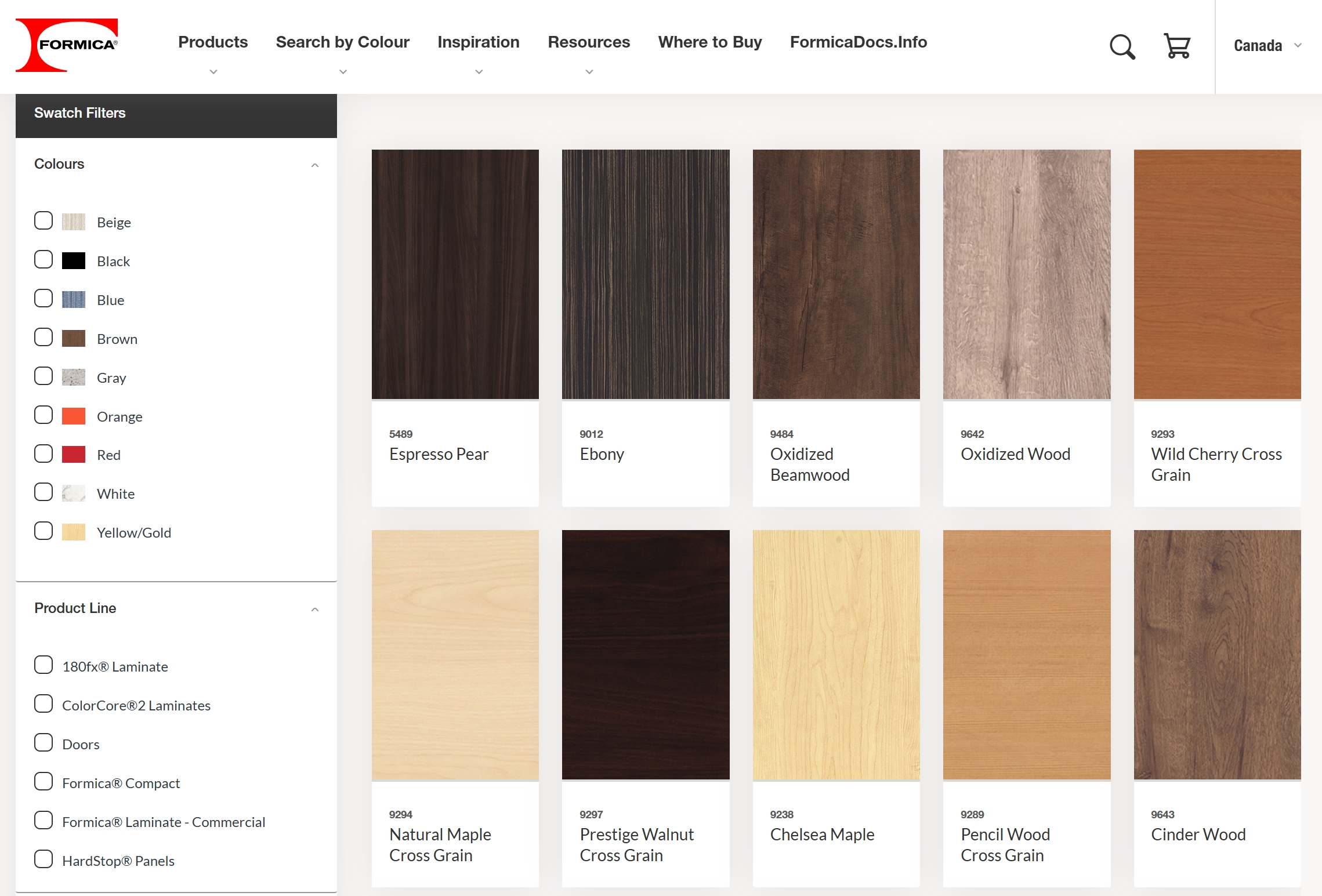Expand the Search by Colour chevron
This screenshot has width=1322, height=896.
coord(343,72)
